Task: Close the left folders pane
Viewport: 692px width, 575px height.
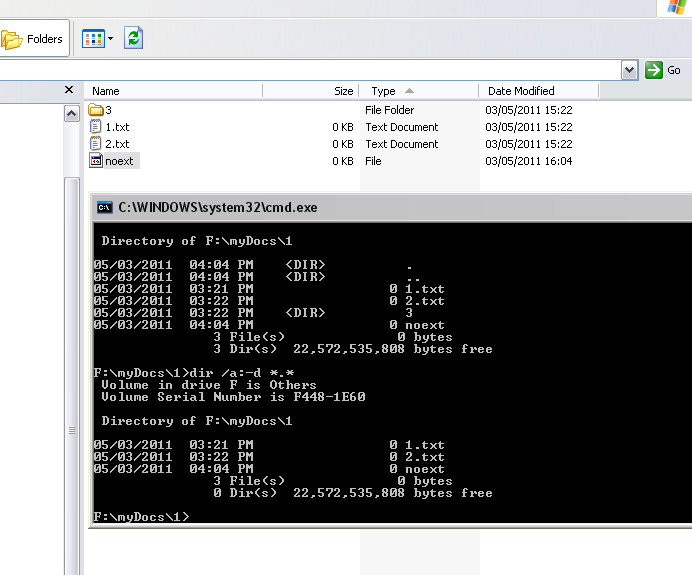Action: point(69,90)
